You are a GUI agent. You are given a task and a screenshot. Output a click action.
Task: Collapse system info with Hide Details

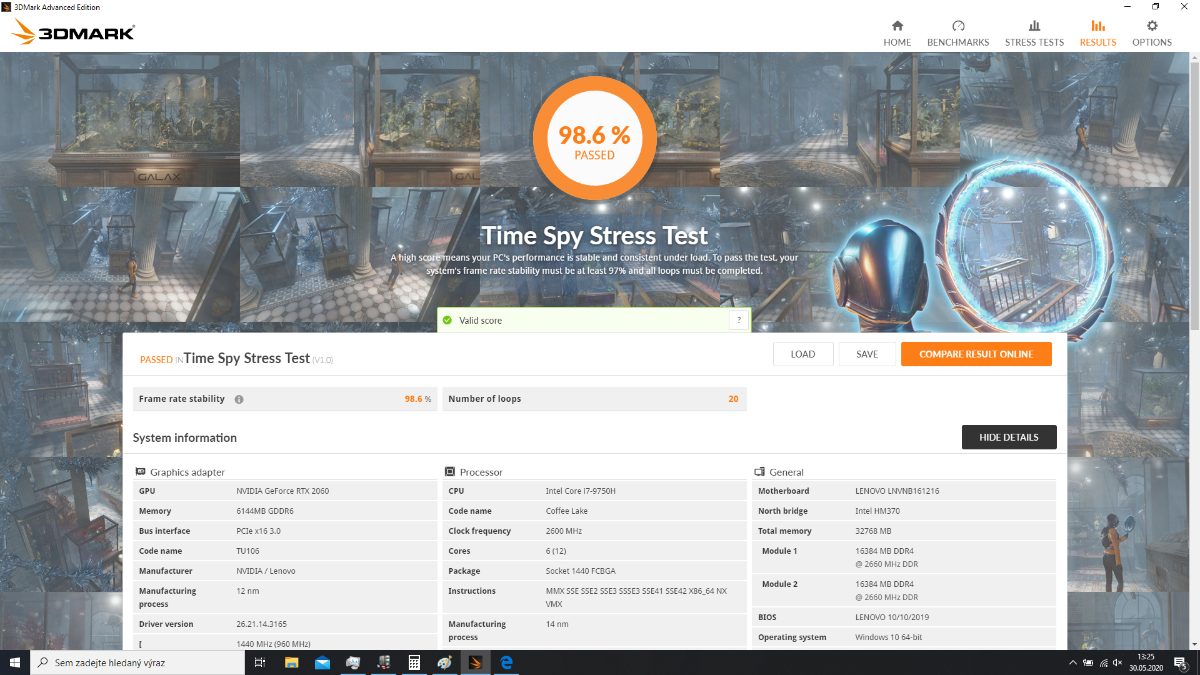tap(1008, 437)
